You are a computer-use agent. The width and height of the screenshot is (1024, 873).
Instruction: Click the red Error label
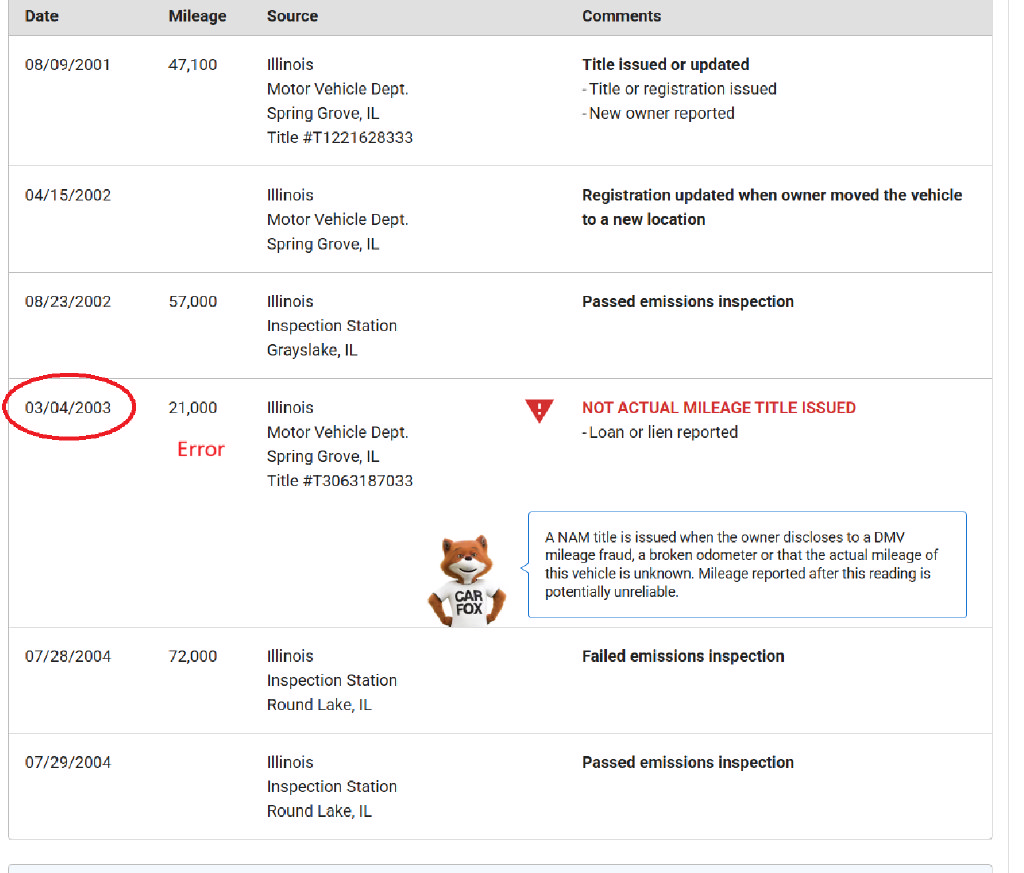pyautogui.click(x=200, y=449)
